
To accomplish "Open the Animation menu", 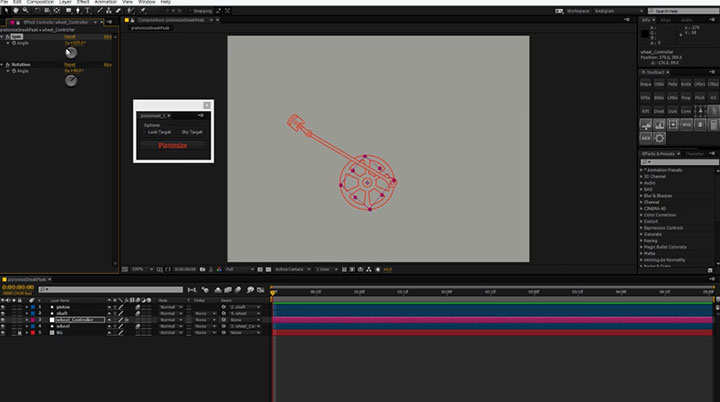I will click(x=106, y=2).
